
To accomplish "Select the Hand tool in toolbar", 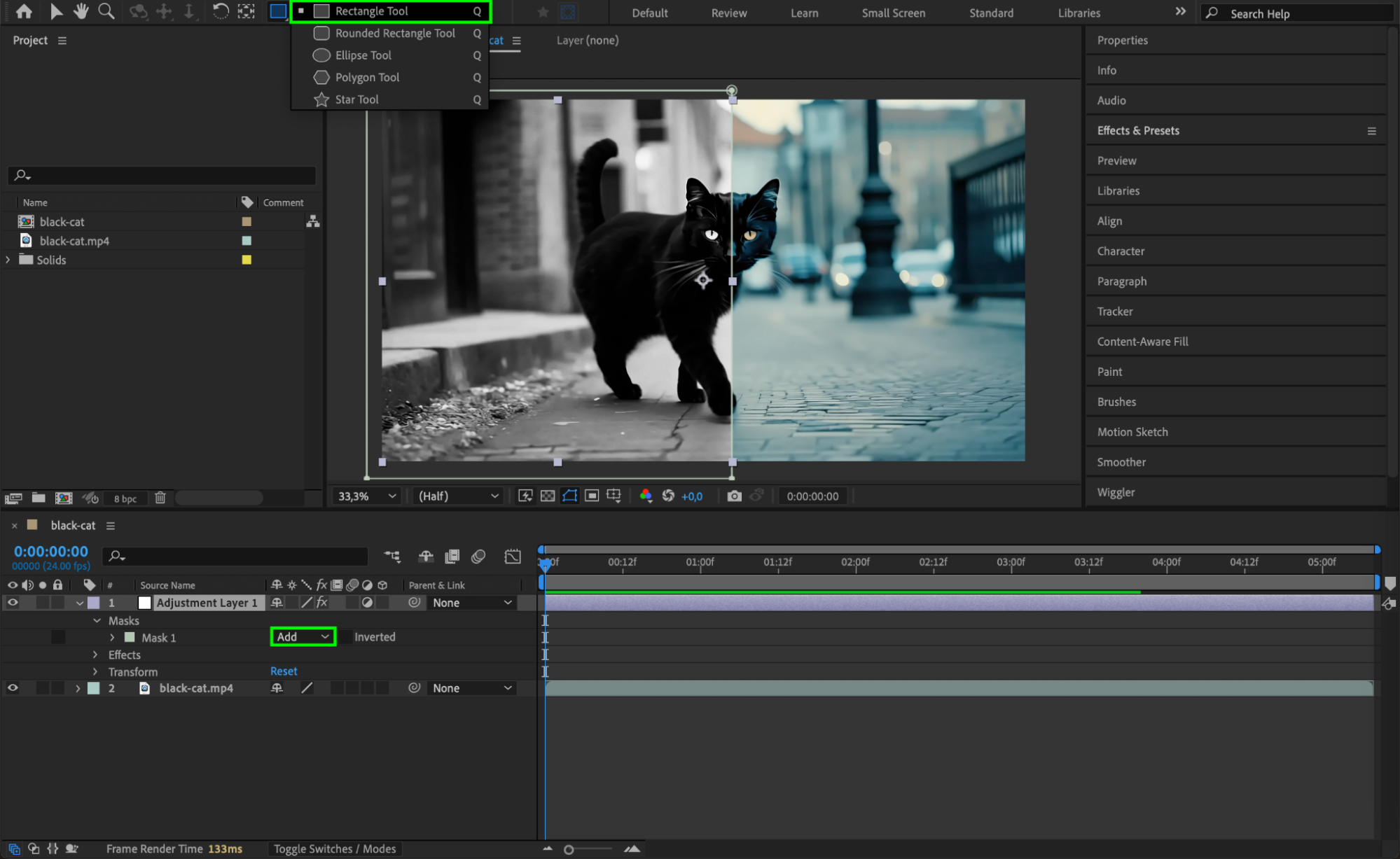I will (x=81, y=11).
